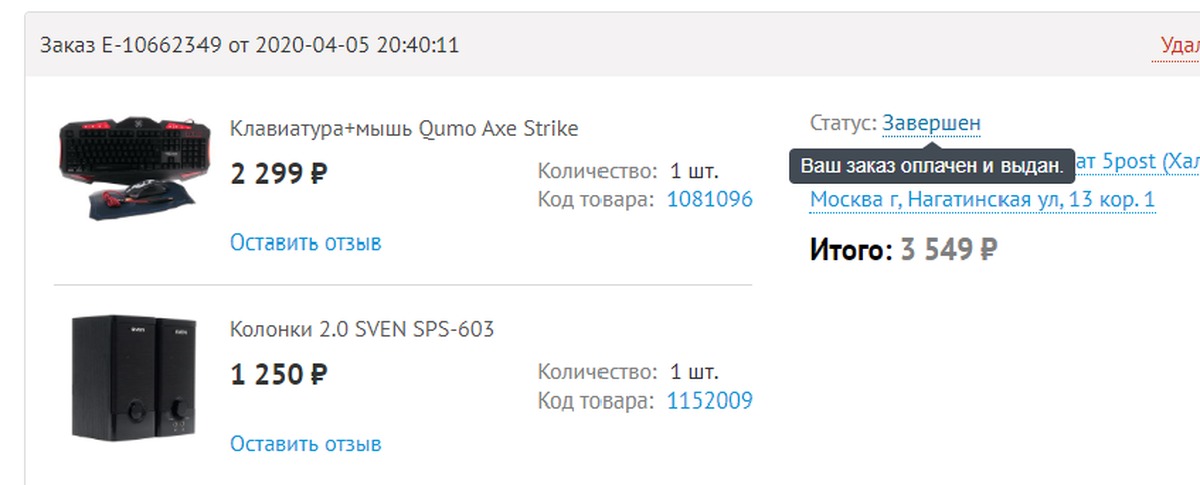Click the Статус label
Screen dimensions: 1200x485
pos(843,124)
